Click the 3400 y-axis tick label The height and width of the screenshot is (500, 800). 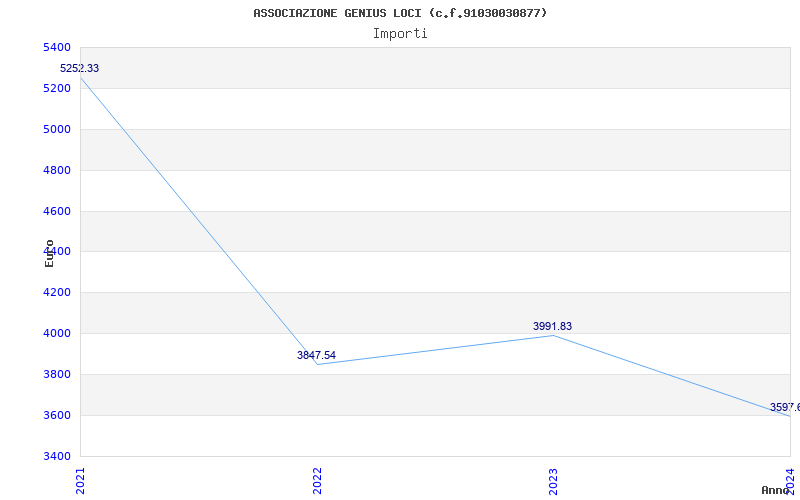point(57,456)
